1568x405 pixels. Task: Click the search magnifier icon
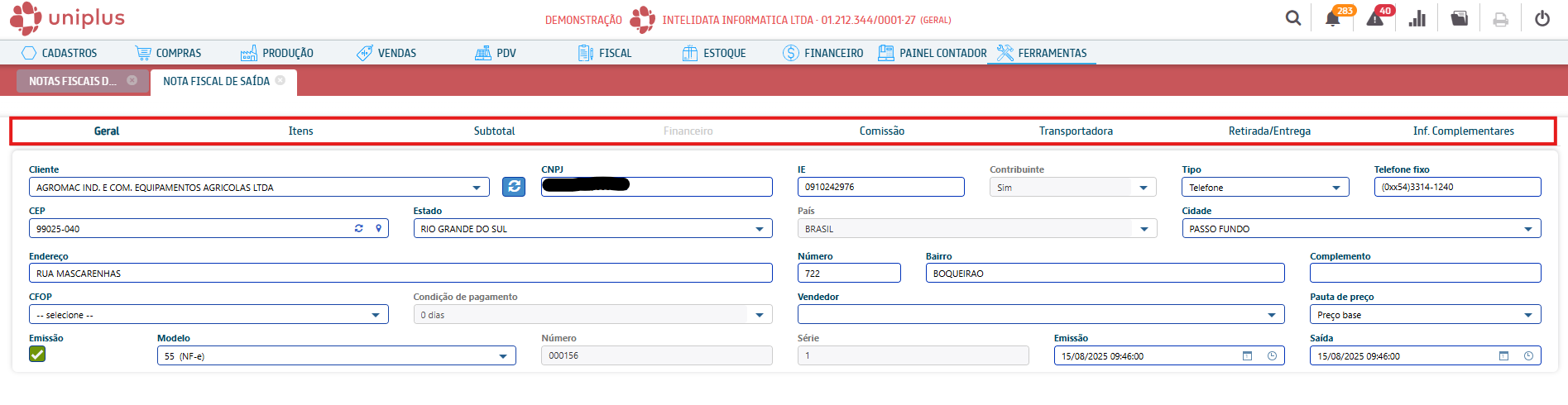1292,18
